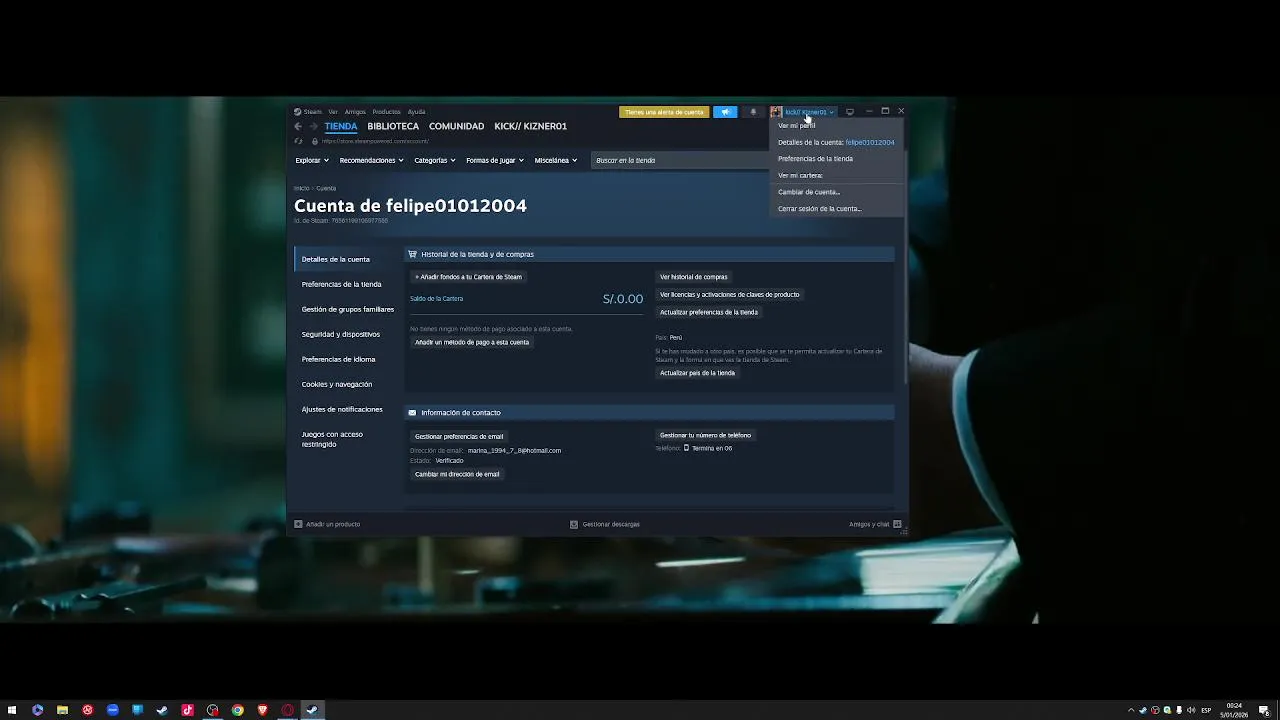Click Actualizar preferencias de la tienda
The width and height of the screenshot is (1280, 720).
709,312
